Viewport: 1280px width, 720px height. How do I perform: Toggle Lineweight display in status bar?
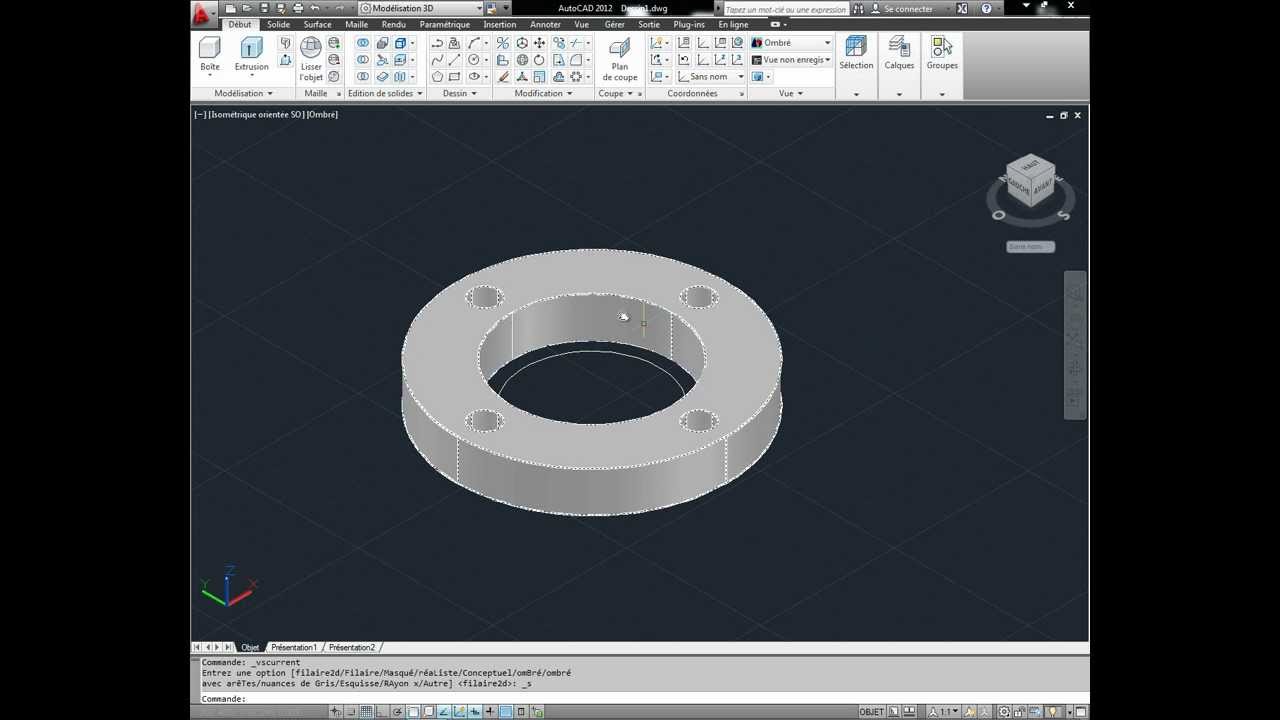click(x=490, y=712)
